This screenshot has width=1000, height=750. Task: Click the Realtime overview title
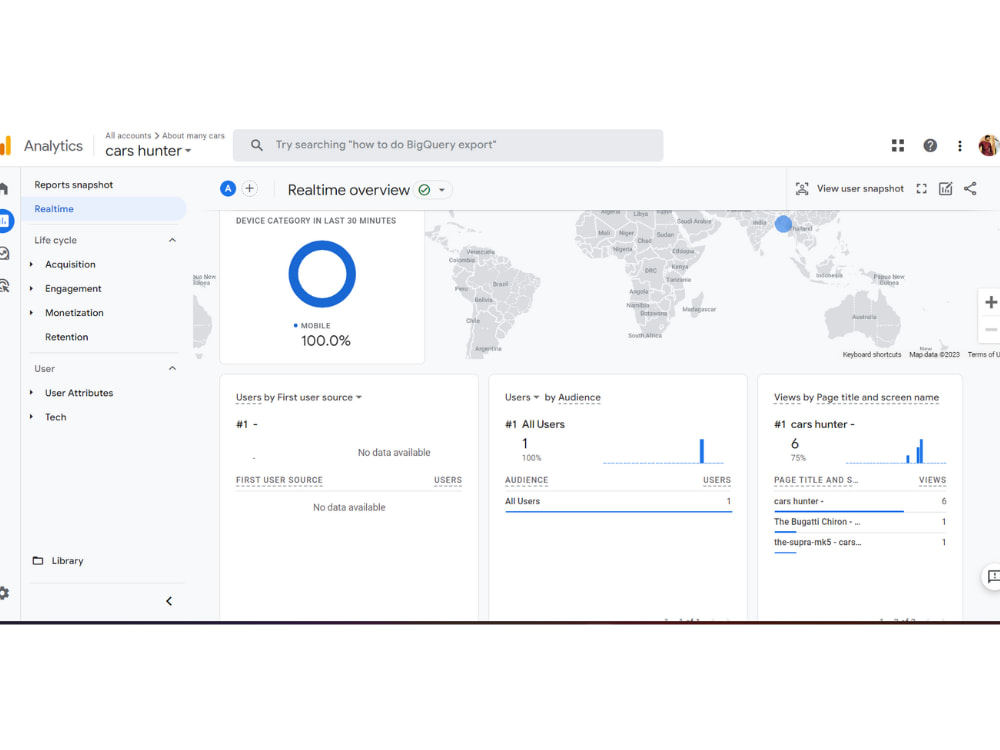pos(348,190)
